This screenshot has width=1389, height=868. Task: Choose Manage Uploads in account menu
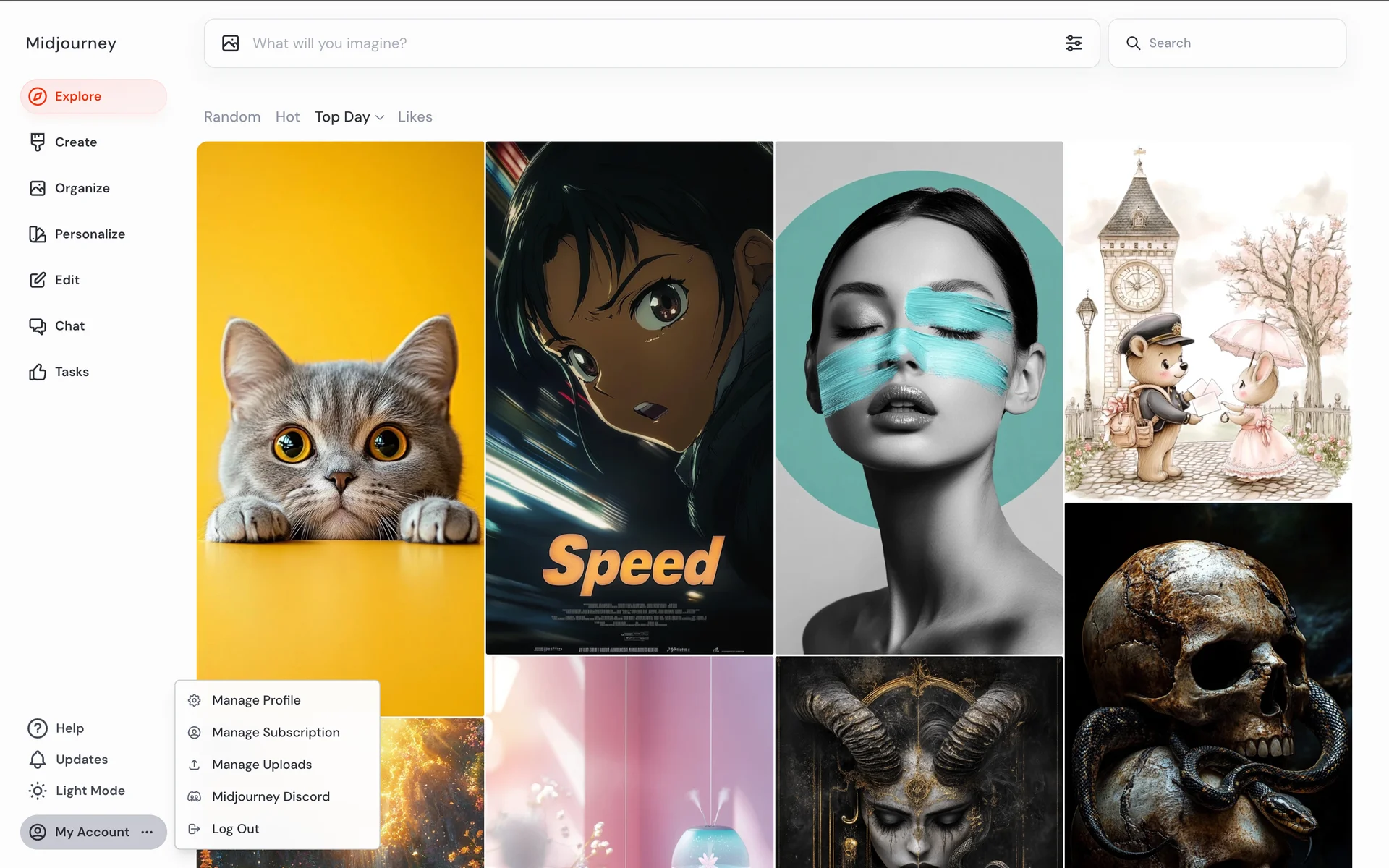click(x=262, y=765)
